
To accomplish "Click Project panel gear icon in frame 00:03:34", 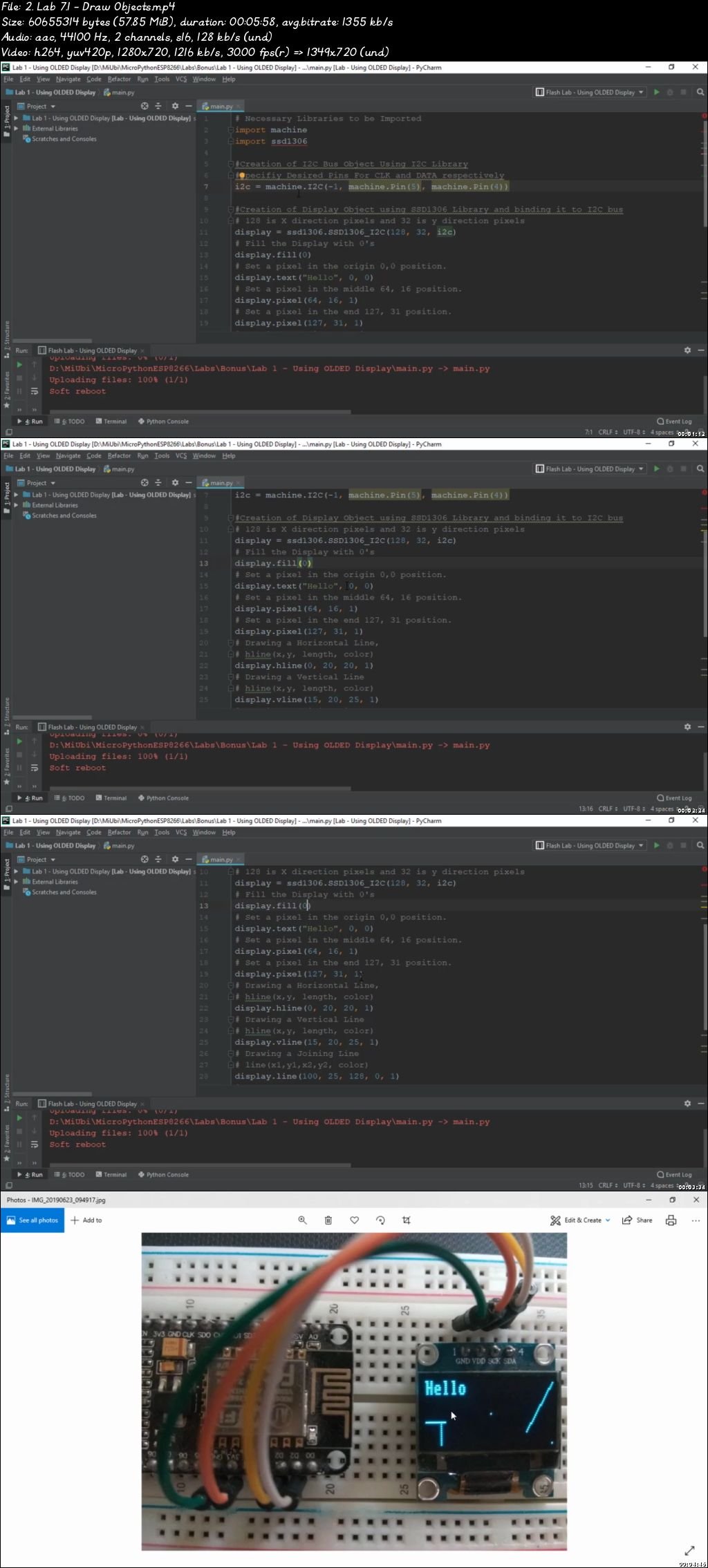I will pos(175,859).
